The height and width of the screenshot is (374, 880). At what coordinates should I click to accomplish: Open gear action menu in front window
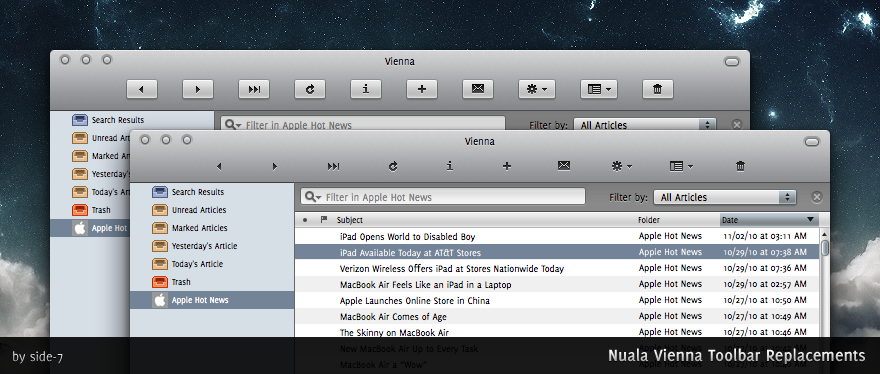(622, 166)
